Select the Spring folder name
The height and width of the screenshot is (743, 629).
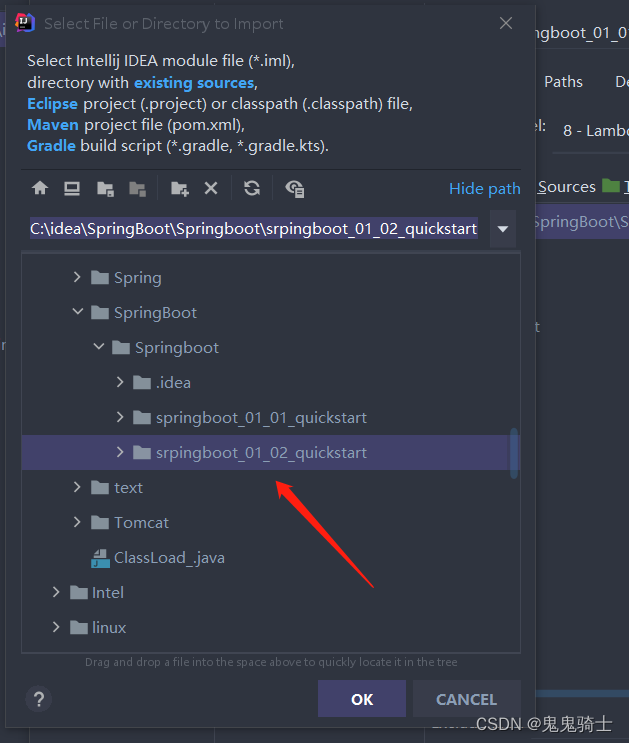[137, 278]
